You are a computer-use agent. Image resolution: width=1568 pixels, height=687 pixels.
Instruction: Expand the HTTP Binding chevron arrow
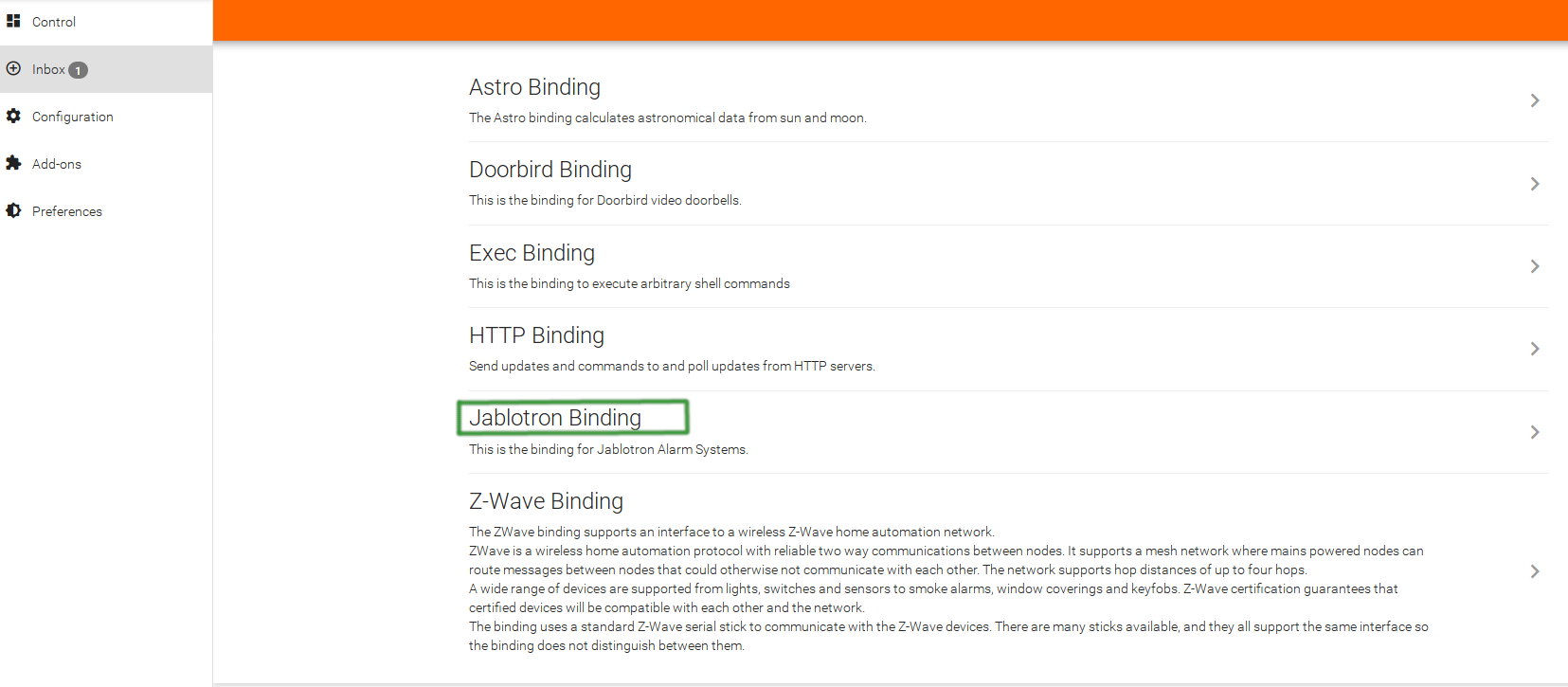[x=1535, y=349]
